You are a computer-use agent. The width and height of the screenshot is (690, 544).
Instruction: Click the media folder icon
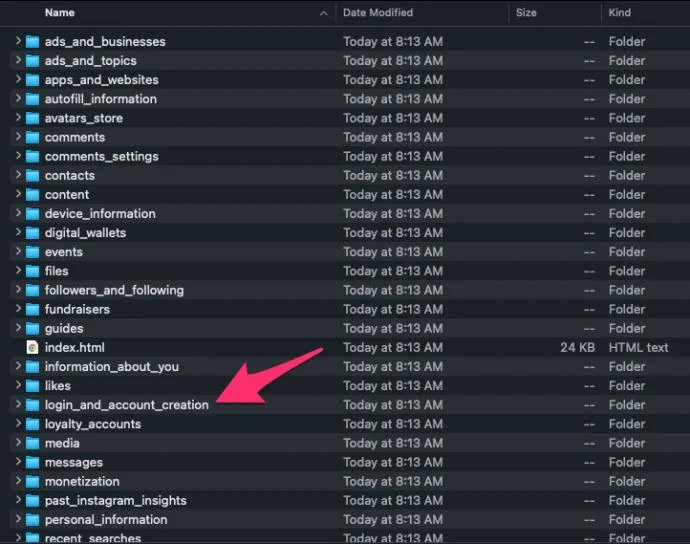coord(33,443)
